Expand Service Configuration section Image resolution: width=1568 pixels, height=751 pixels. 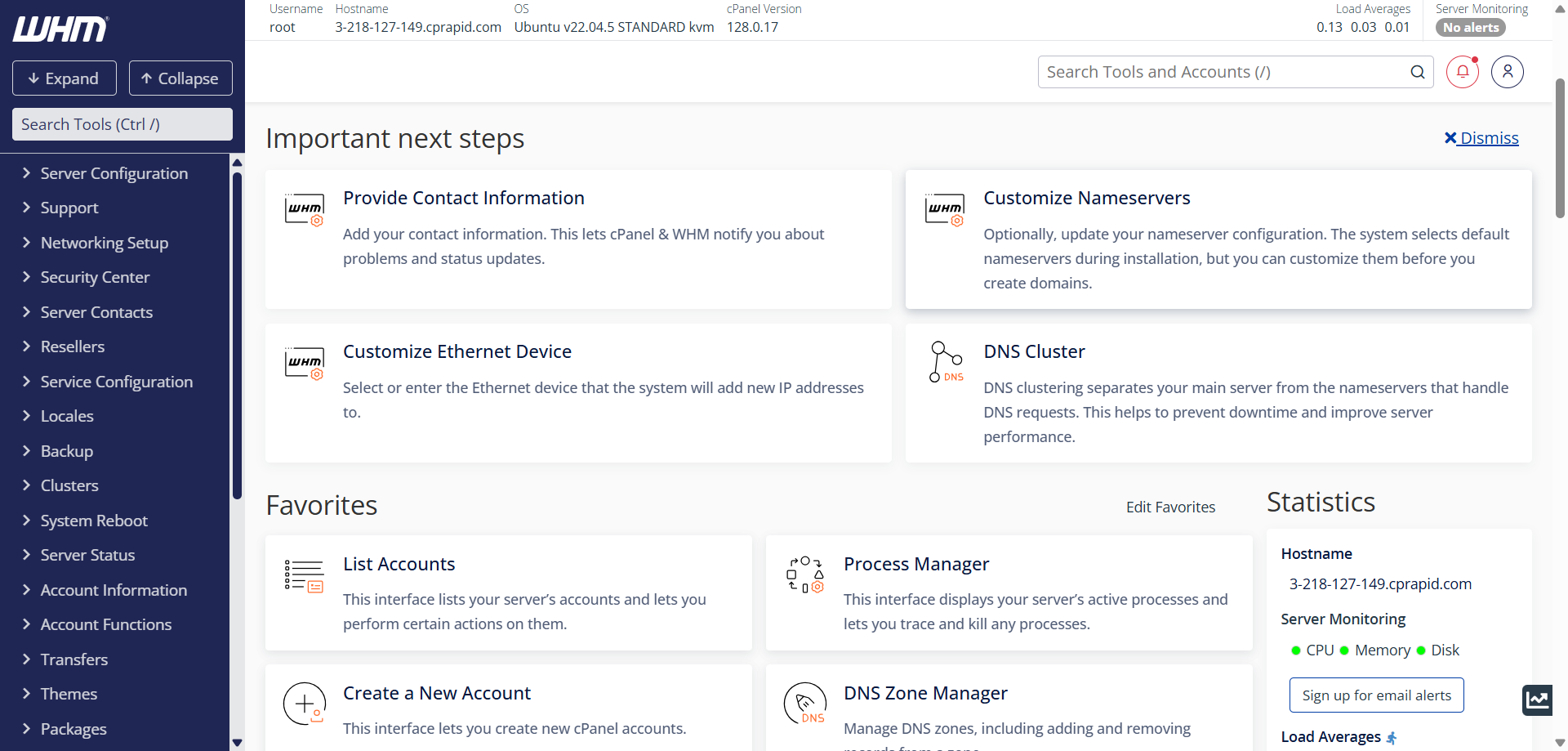117,382
